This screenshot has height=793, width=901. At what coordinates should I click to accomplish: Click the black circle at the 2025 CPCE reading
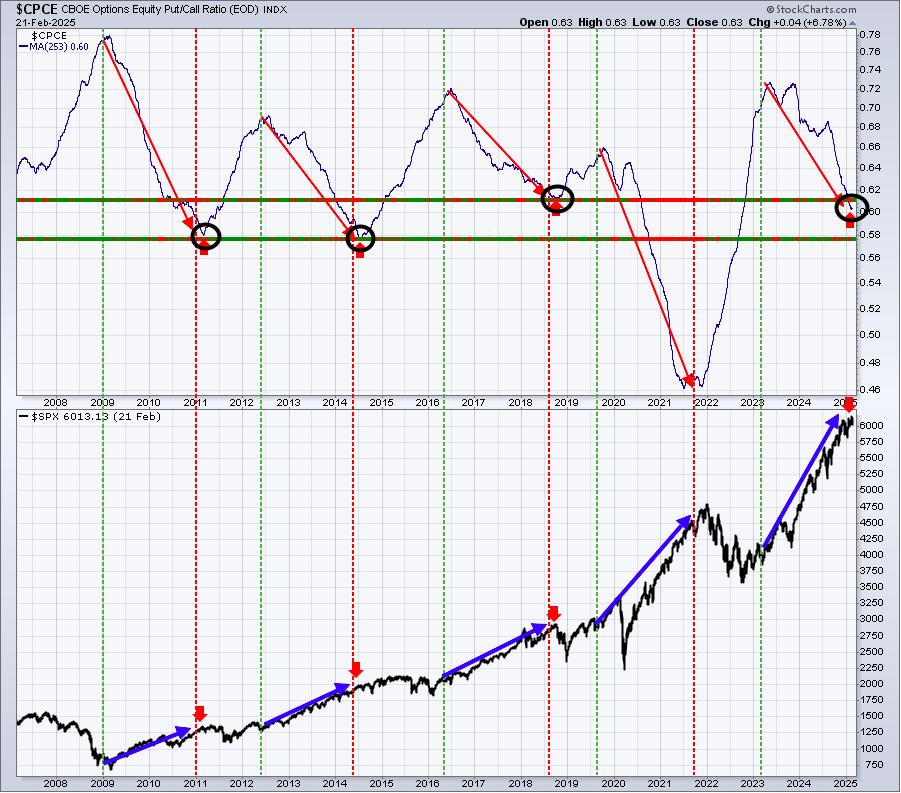coord(851,207)
